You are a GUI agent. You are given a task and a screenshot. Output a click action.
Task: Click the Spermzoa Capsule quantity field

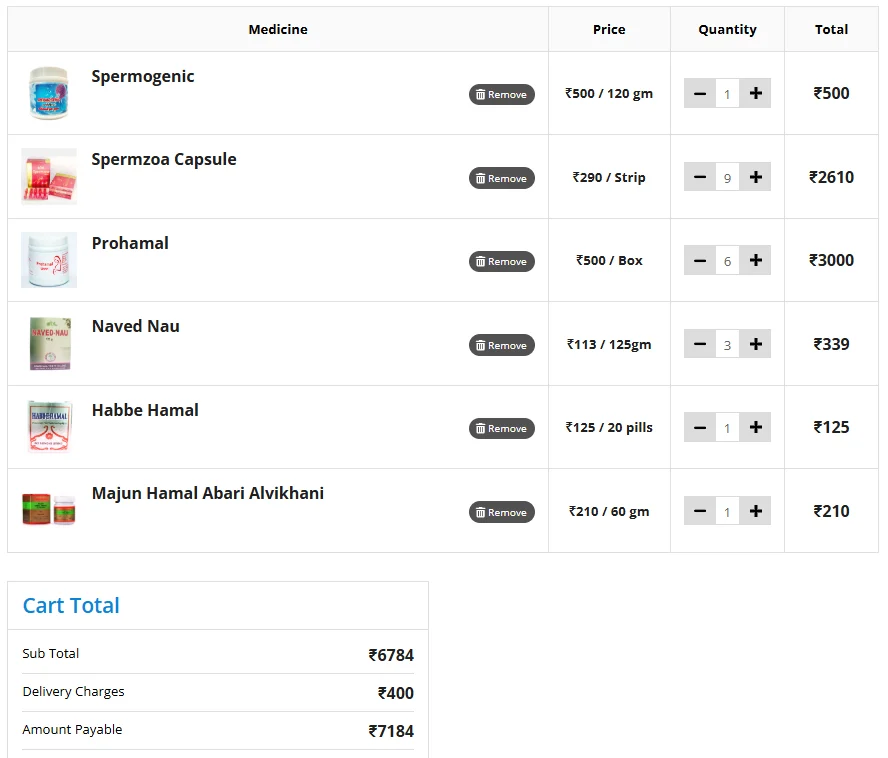727,178
